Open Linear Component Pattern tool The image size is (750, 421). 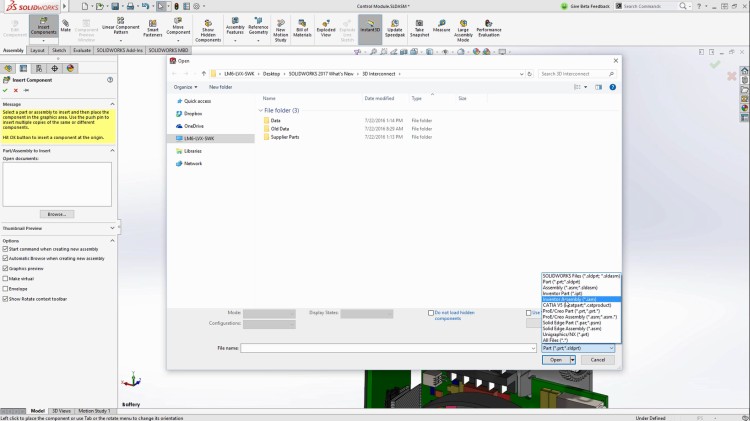(x=121, y=26)
